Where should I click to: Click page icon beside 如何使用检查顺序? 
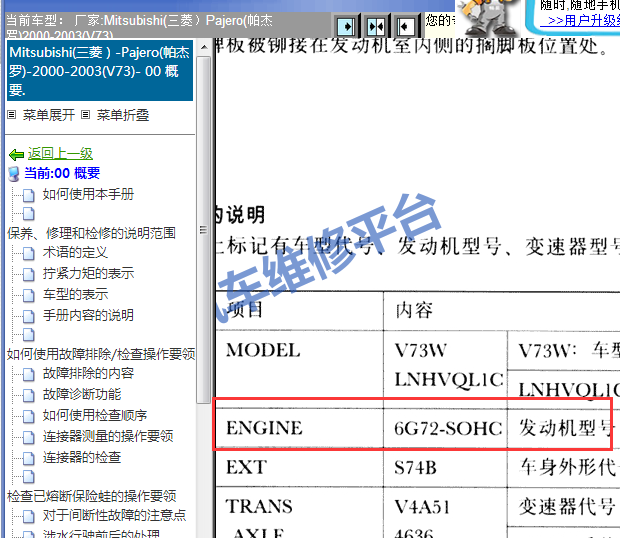click(x=28, y=416)
